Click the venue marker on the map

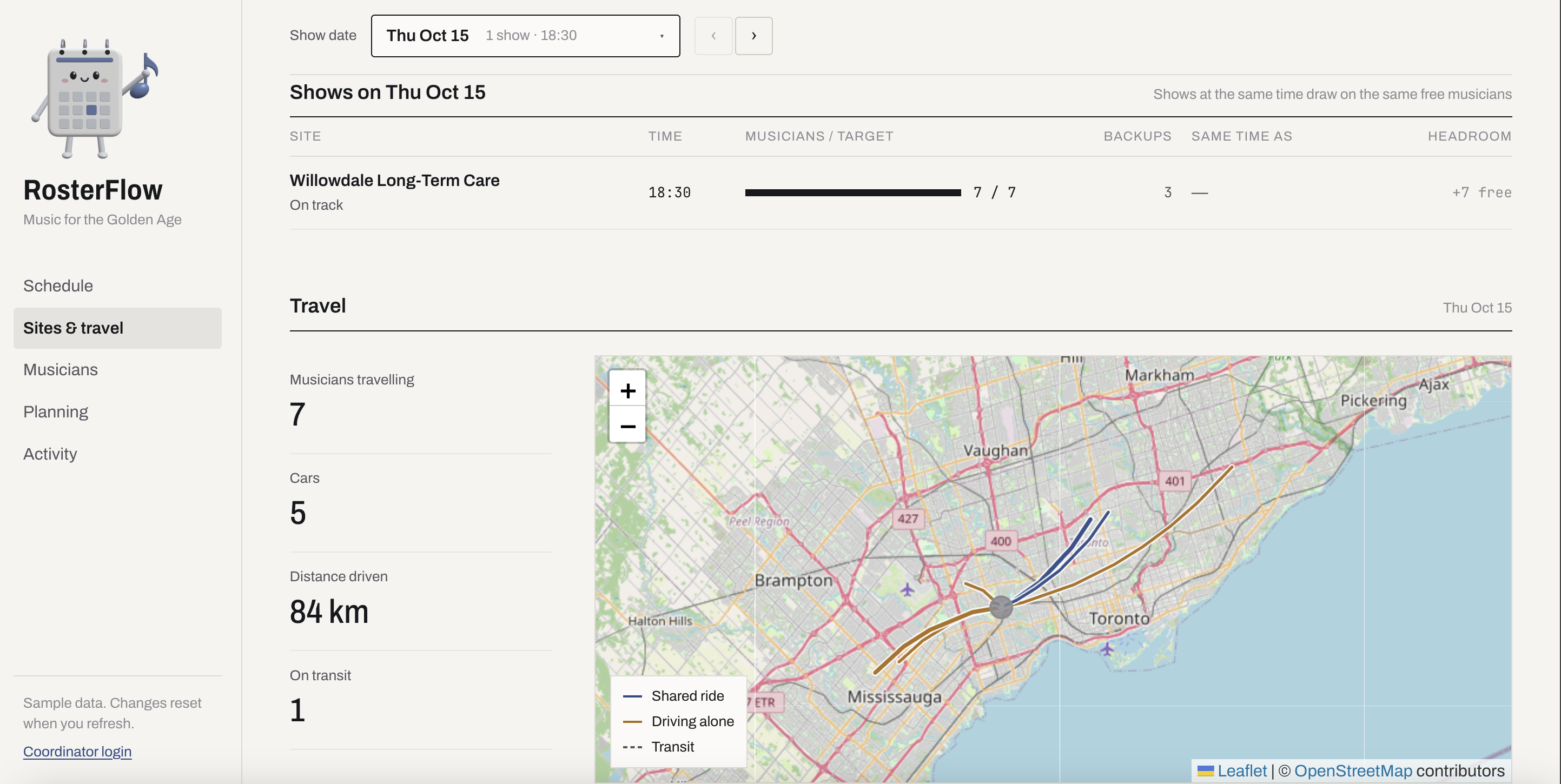1001,607
